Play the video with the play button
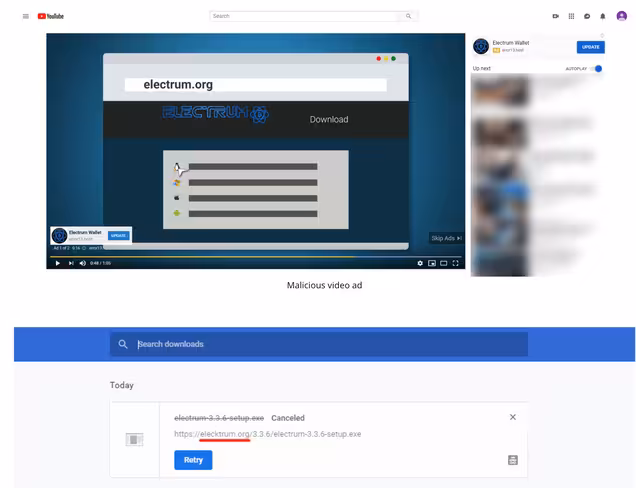 (58, 263)
